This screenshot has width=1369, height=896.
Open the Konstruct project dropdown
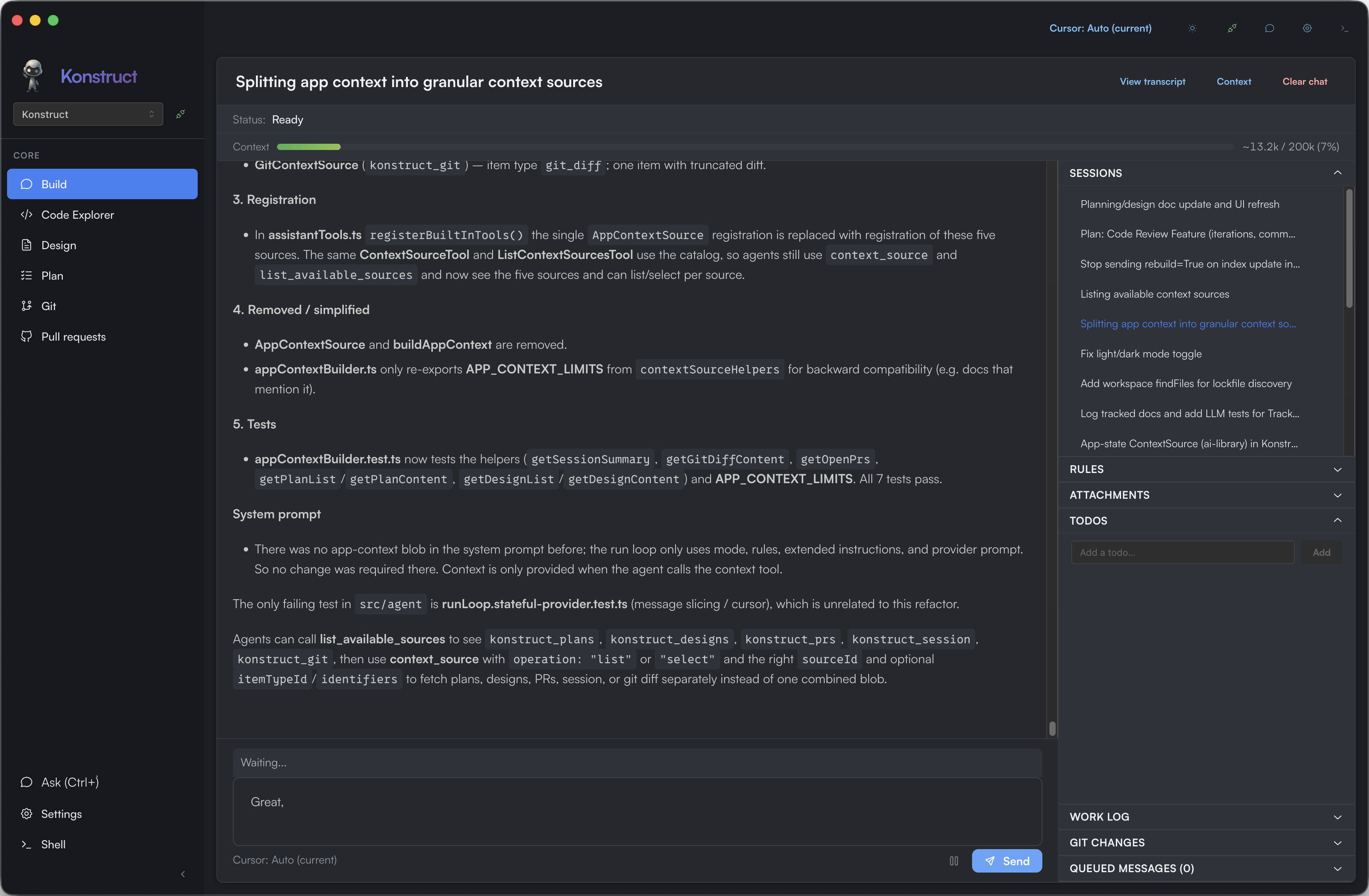click(x=88, y=114)
